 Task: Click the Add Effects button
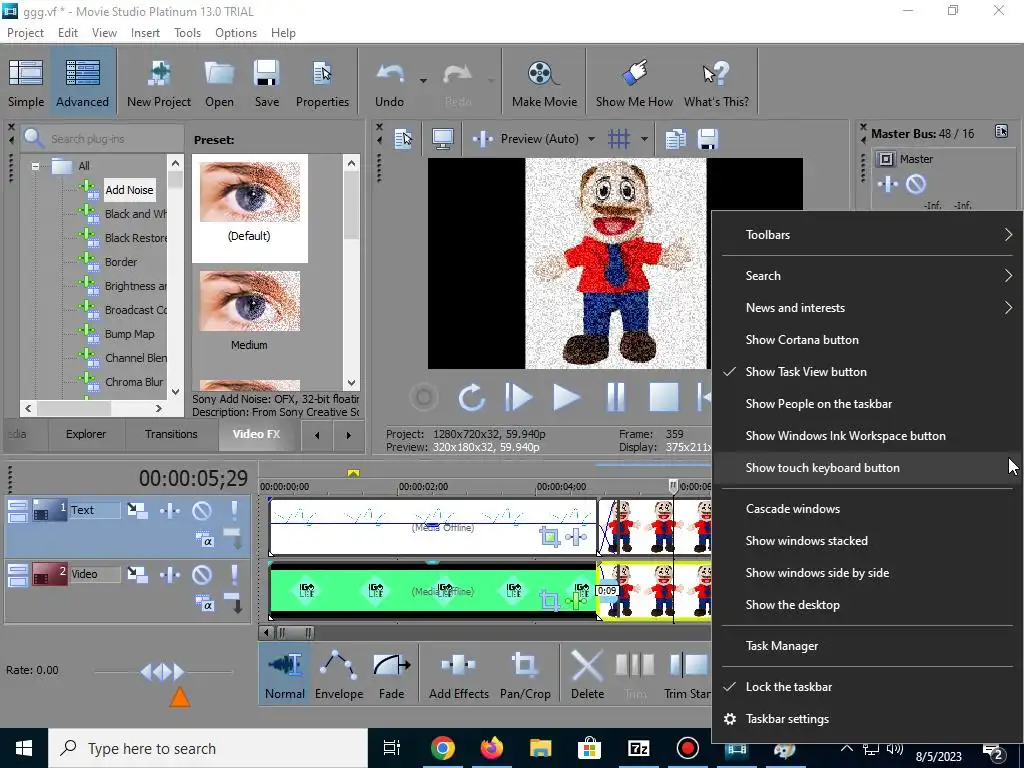click(x=458, y=675)
